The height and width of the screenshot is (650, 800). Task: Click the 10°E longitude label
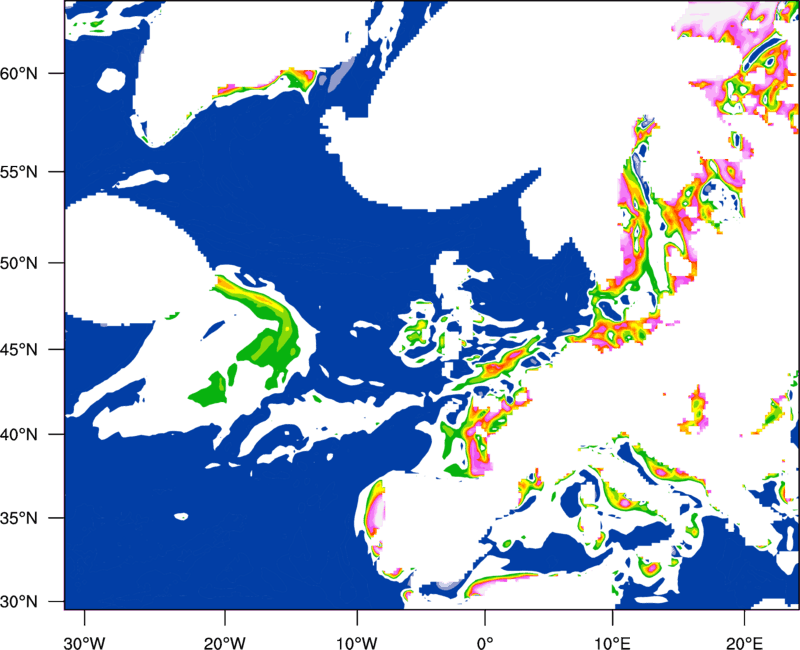tap(612, 643)
